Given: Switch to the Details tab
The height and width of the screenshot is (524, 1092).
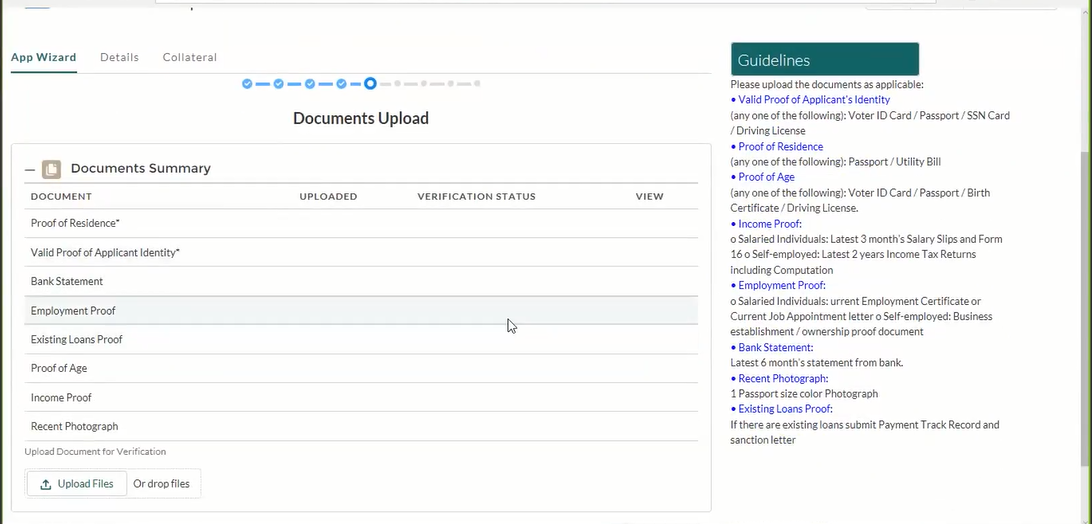Looking at the screenshot, I should tap(119, 57).
